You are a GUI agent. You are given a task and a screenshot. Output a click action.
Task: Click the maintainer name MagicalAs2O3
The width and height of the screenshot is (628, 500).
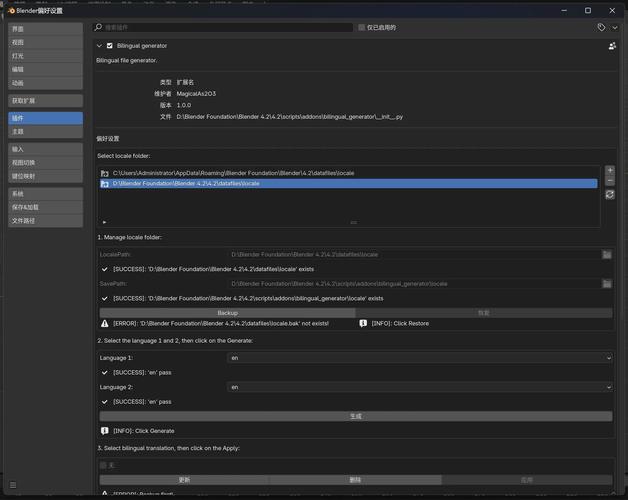click(196, 94)
